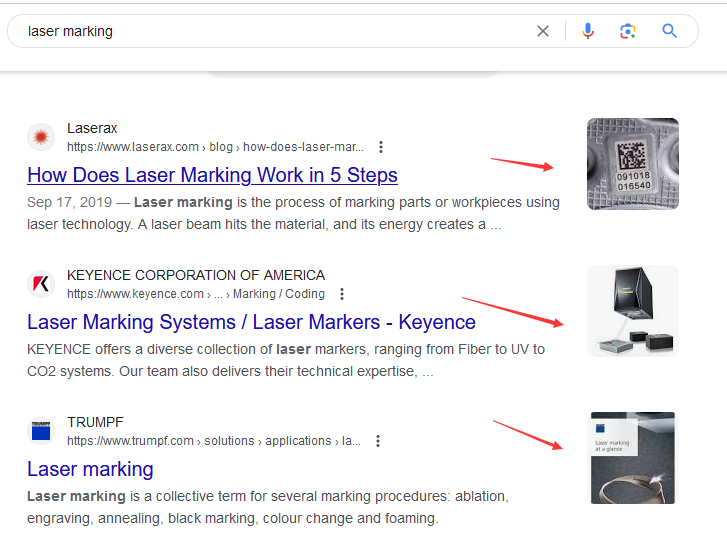Start voice search with microphone icon
This screenshot has height=543, width=727.
588,31
